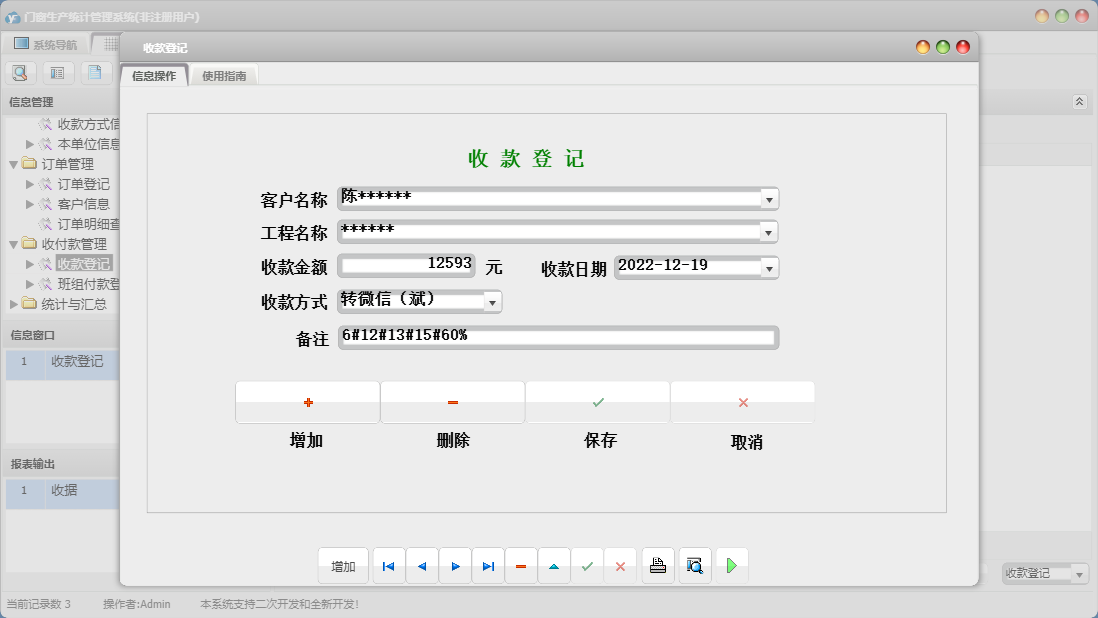
Task: Go to the first record in navigator
Action: click(x=388, y=566)
